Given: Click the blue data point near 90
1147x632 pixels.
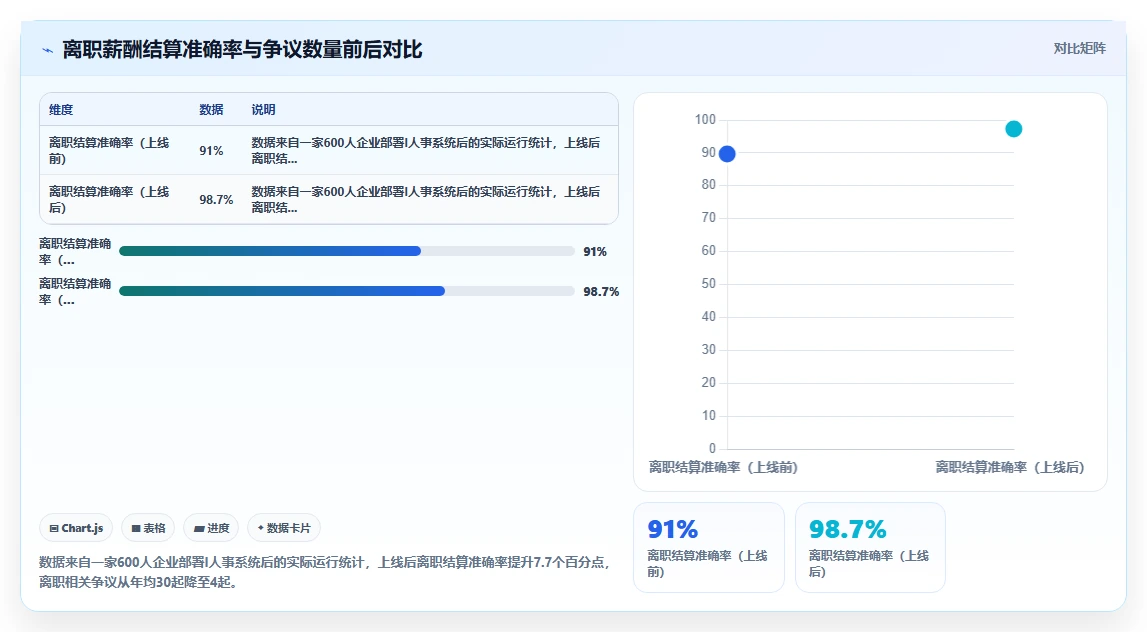Looking at the screenshot, I should (727, 154).
